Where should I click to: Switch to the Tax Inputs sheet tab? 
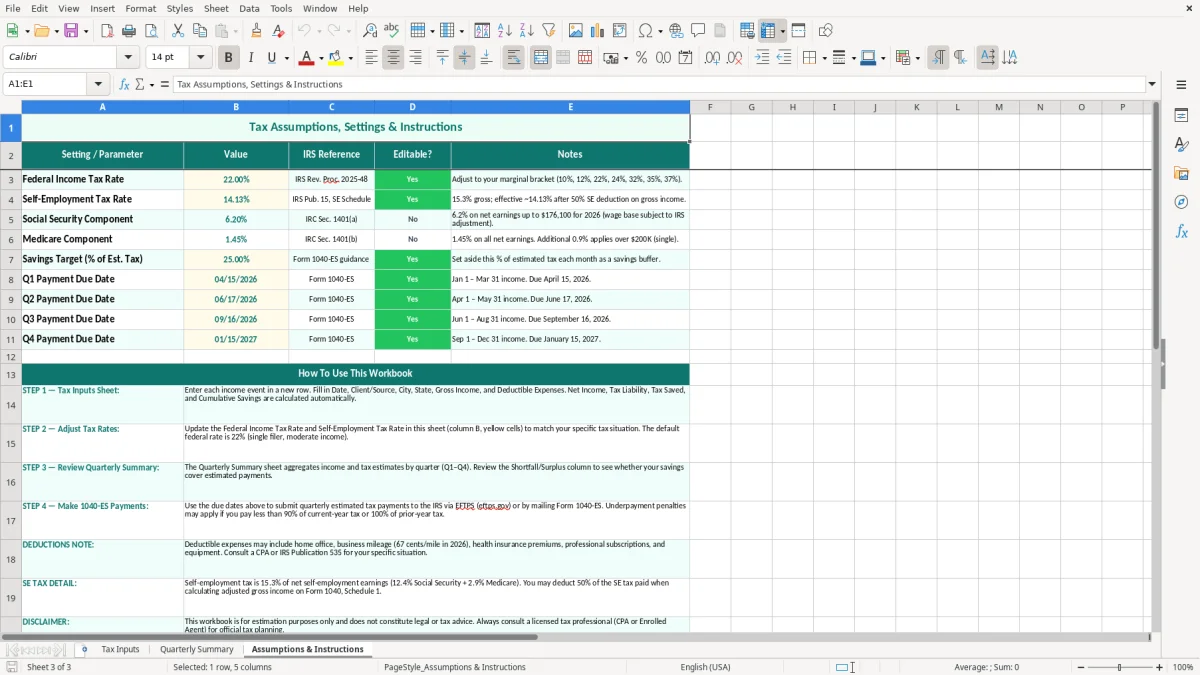120,649
